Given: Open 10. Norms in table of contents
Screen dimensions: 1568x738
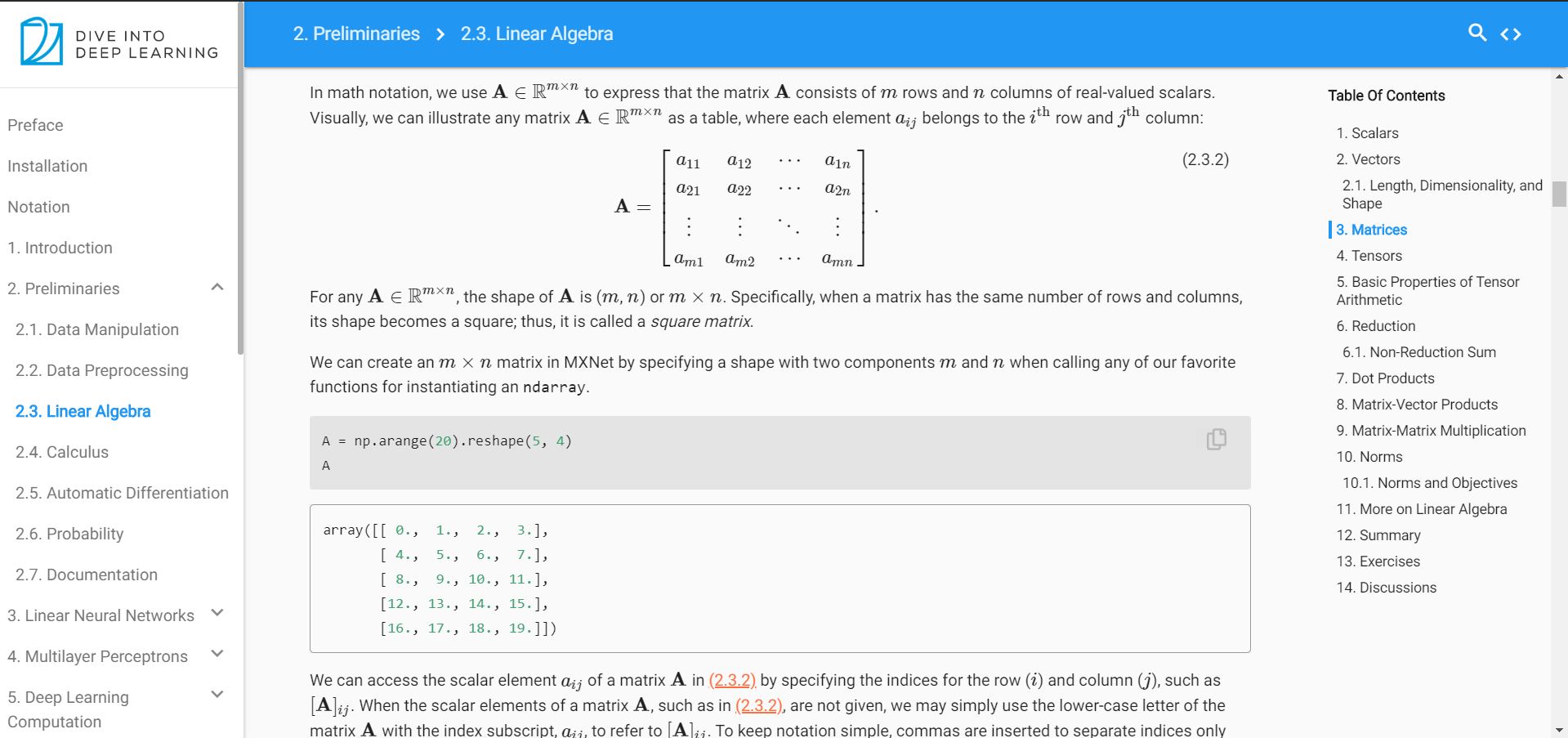Looking at the screenshot, I should (x=1369, y=456).
